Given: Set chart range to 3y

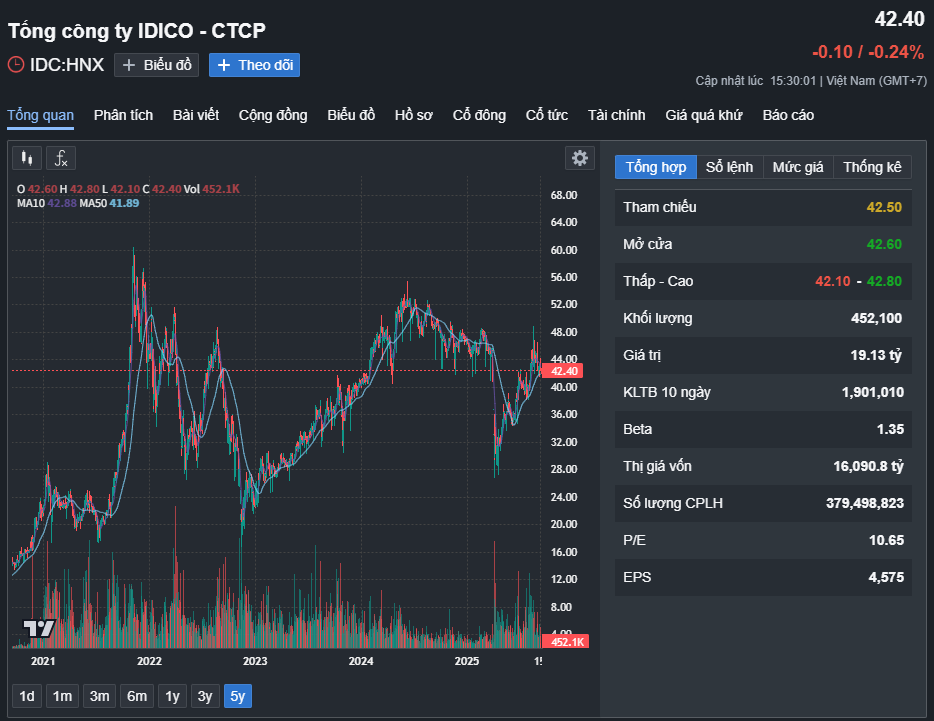Looking at the screenshot, I should 205,696.
